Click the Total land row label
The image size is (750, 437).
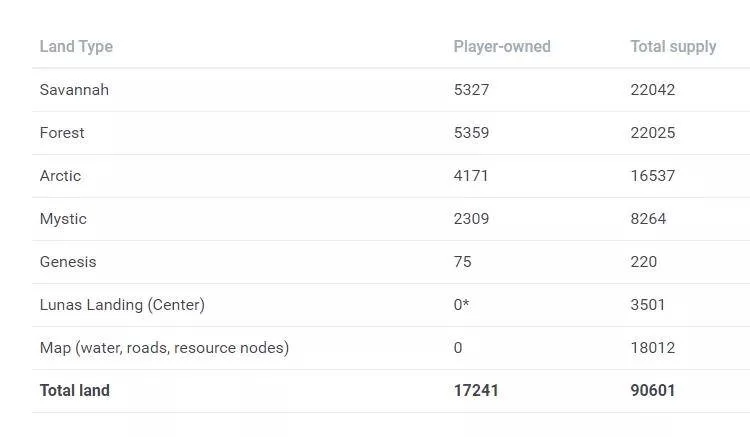pyautogui.click(x=75, y=391)
